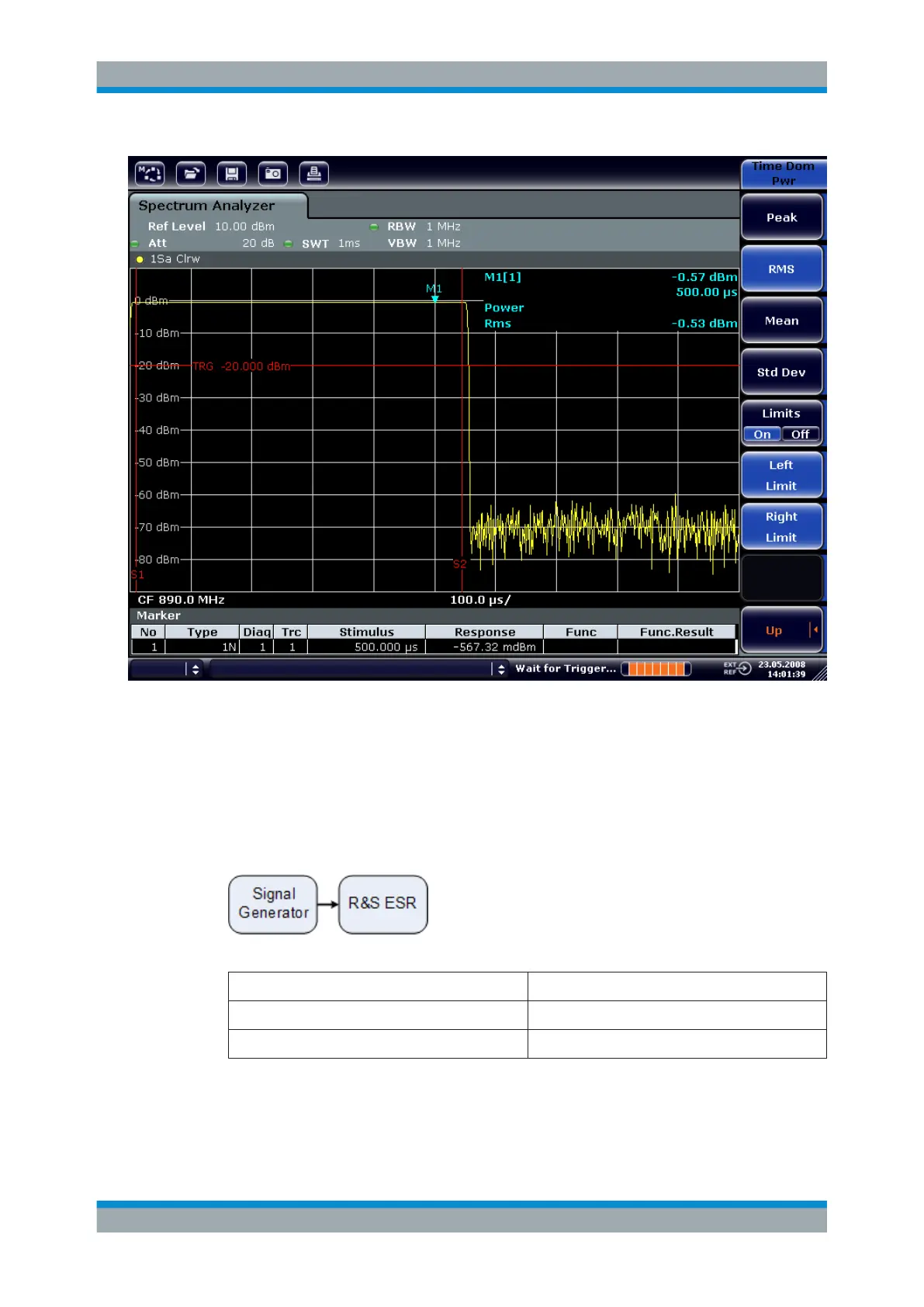Select the RMS softkey
Image resolution: width=924 pixels, height=1307 pixels.
781,269
